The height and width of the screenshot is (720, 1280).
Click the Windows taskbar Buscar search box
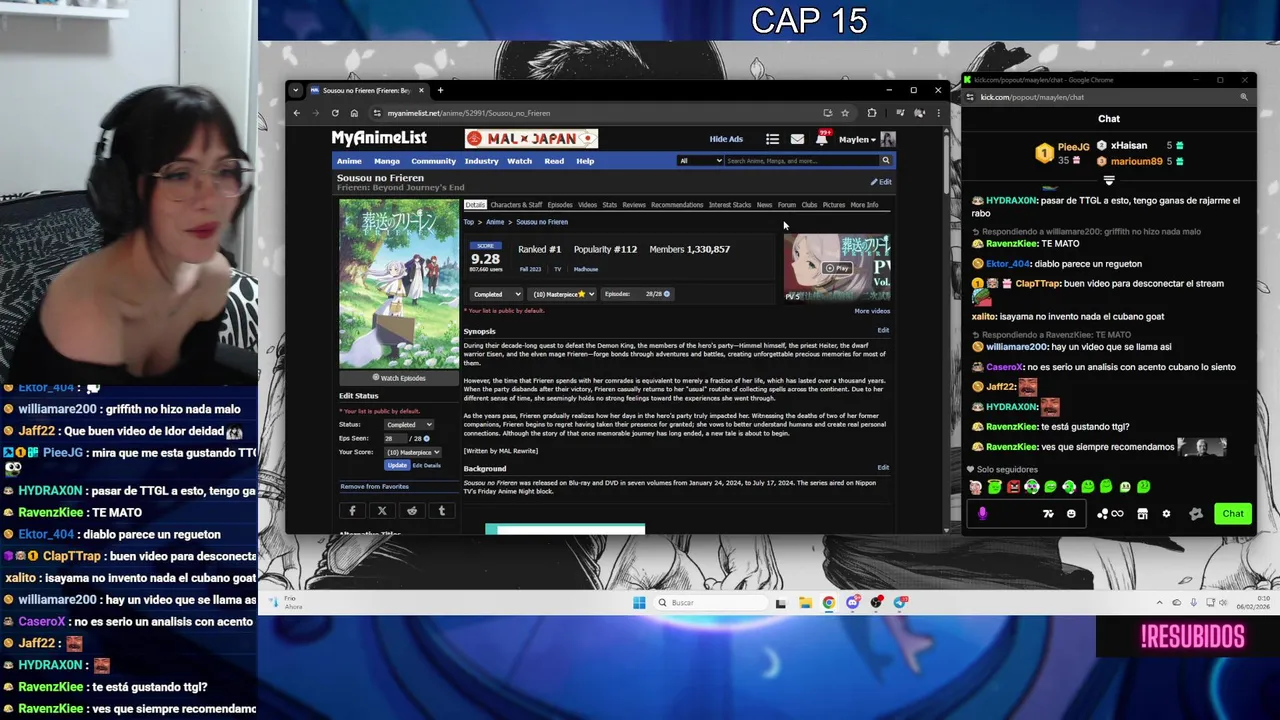(x=711, y=602)
